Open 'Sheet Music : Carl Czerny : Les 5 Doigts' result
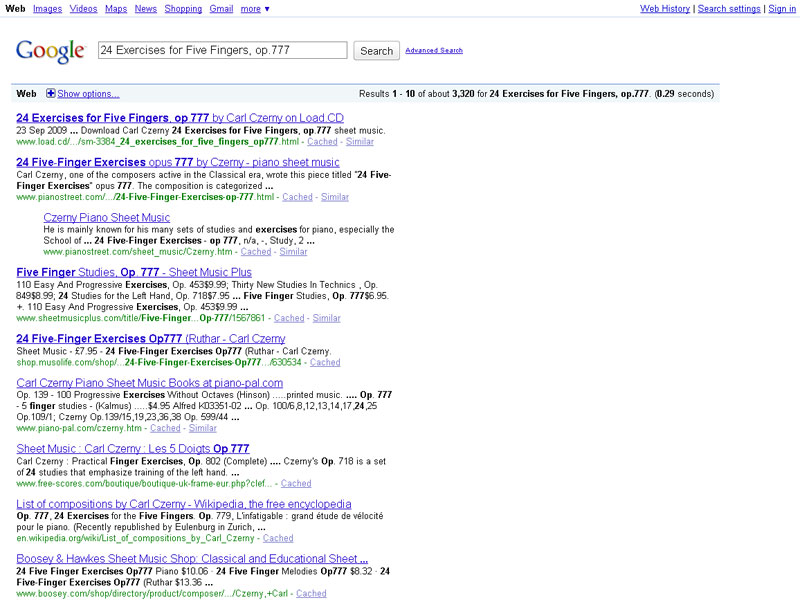 [133, 449]
